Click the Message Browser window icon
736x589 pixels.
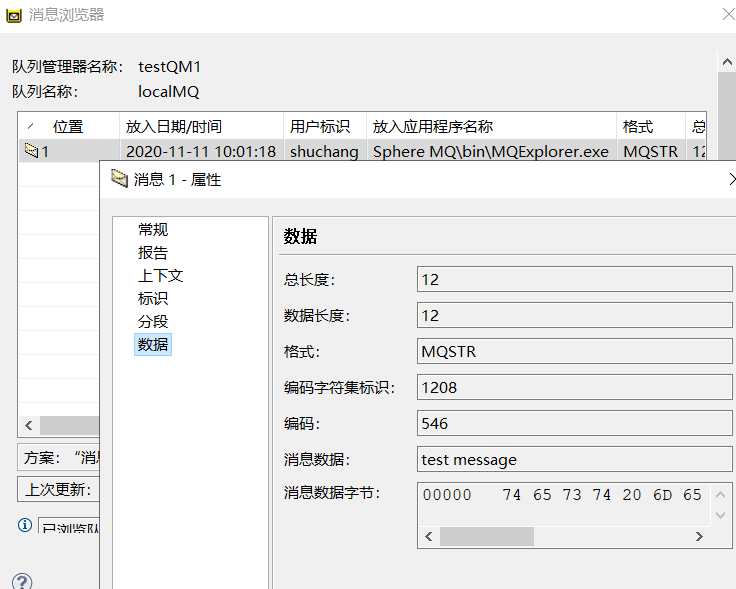tap(14, 15)
